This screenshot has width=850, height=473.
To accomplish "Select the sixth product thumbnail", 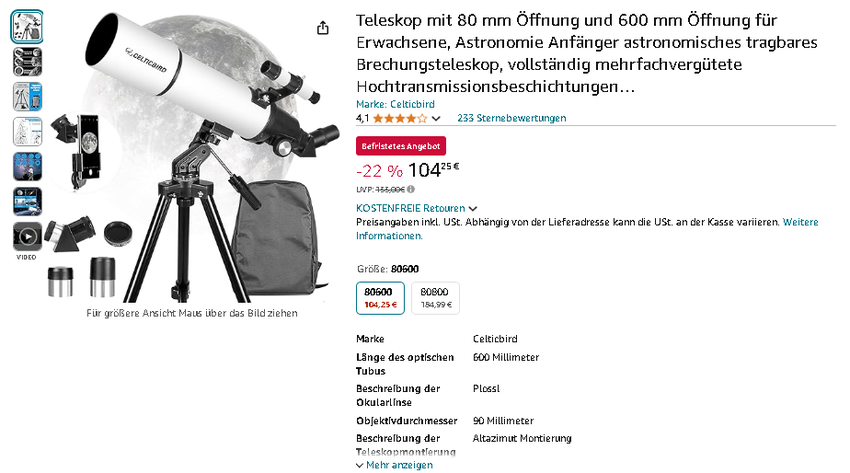I will coord(27,202).
